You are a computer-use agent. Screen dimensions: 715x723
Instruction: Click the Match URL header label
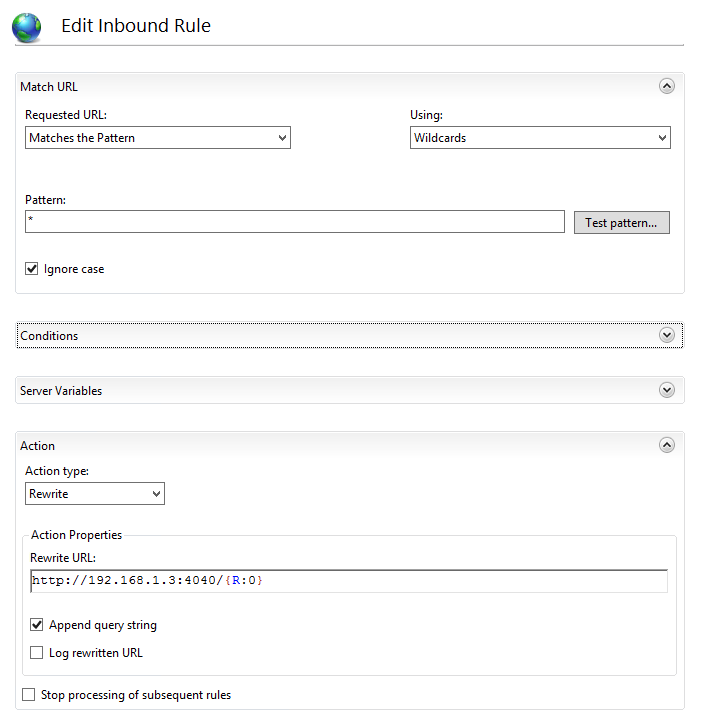click(49, 87)
